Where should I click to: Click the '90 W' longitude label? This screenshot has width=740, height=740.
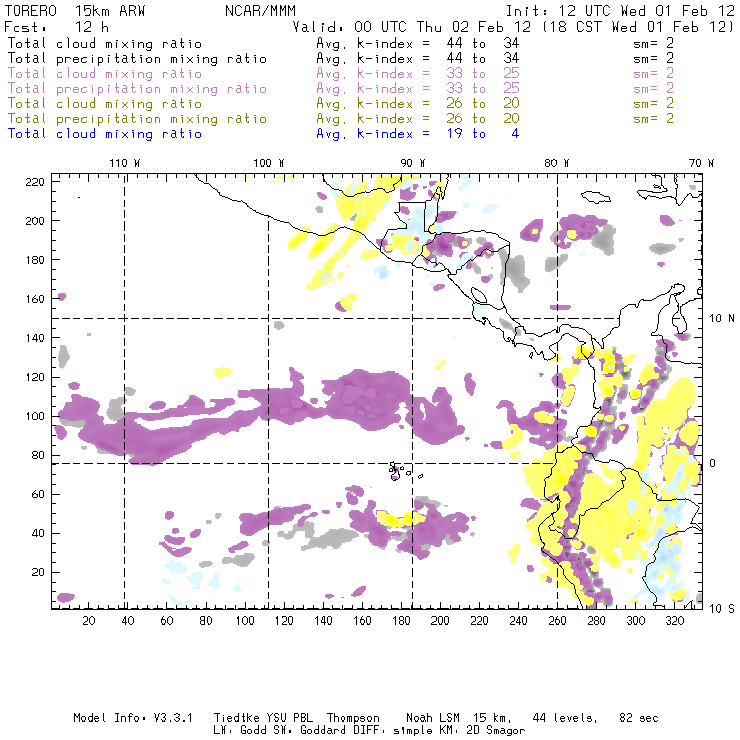413,163
